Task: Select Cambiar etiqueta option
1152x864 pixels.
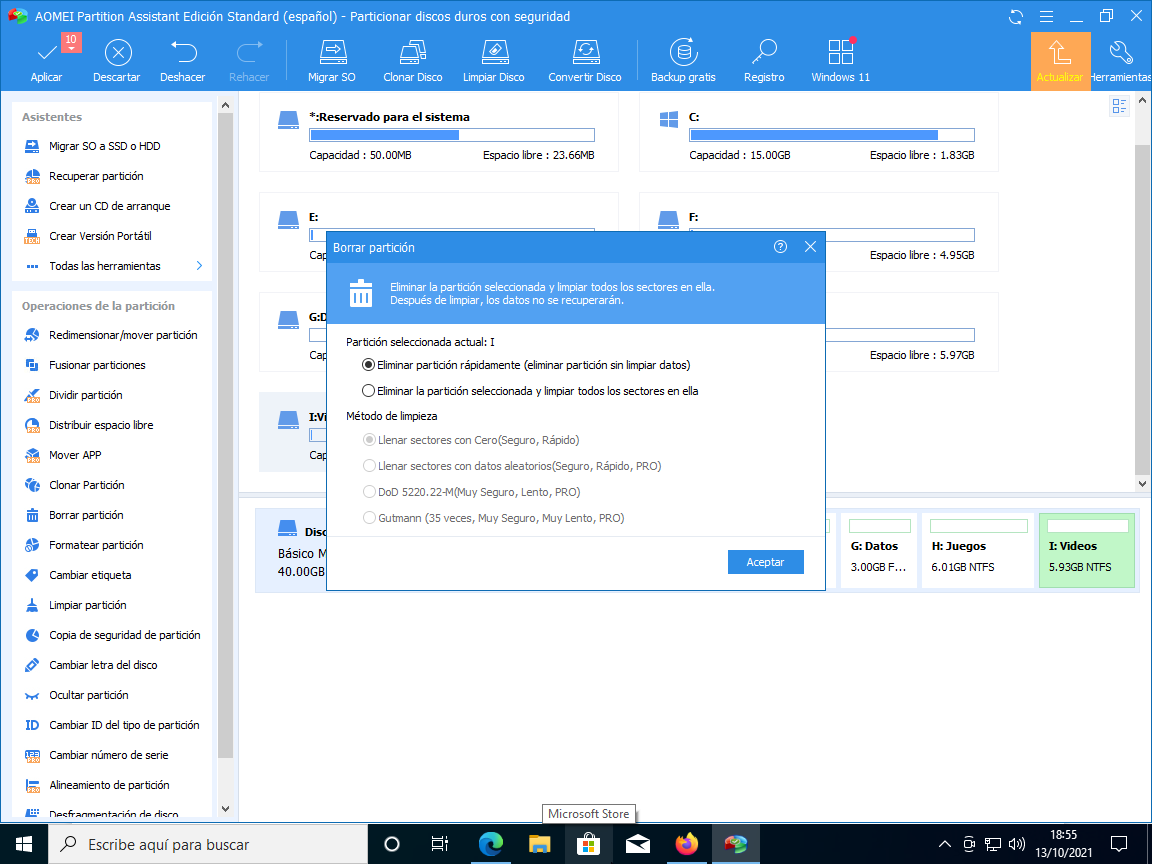Action: click(x=90, y=575)
